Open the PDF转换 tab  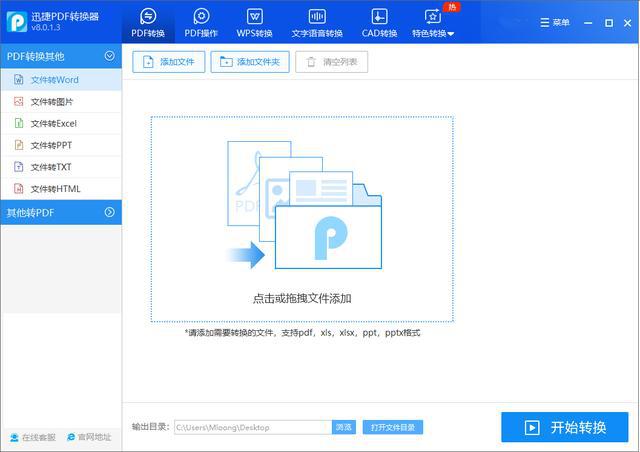(148, 22)
